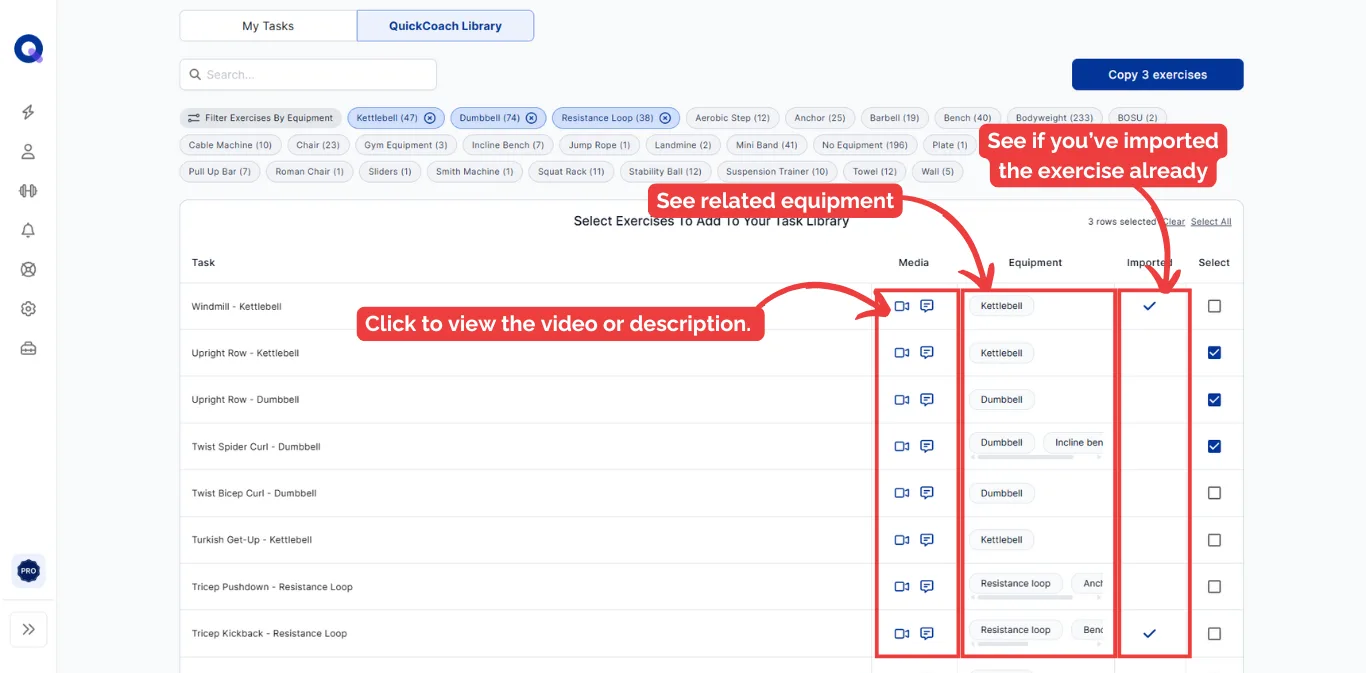
Task: Filter by Suspension Trainer (10) chip
Action: pyautogui.click(x=777, y=172)
